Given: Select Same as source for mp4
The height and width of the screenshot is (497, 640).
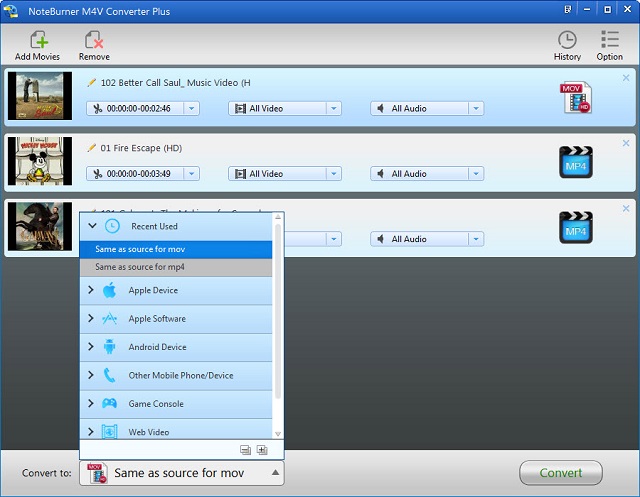Looking at the screenshot, I should (176, 267).
